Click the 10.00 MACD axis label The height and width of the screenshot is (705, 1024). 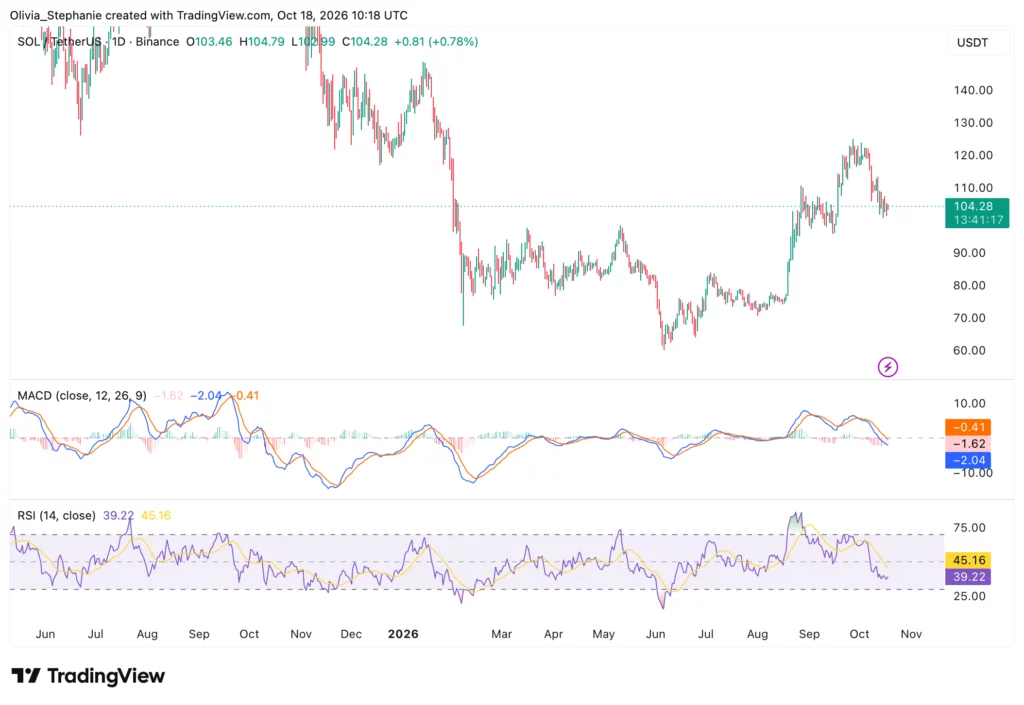970,403
